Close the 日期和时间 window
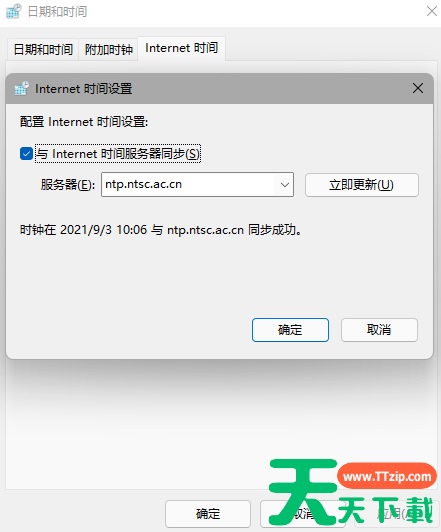This screenshot has width=441, height=532. coord(432,11)
